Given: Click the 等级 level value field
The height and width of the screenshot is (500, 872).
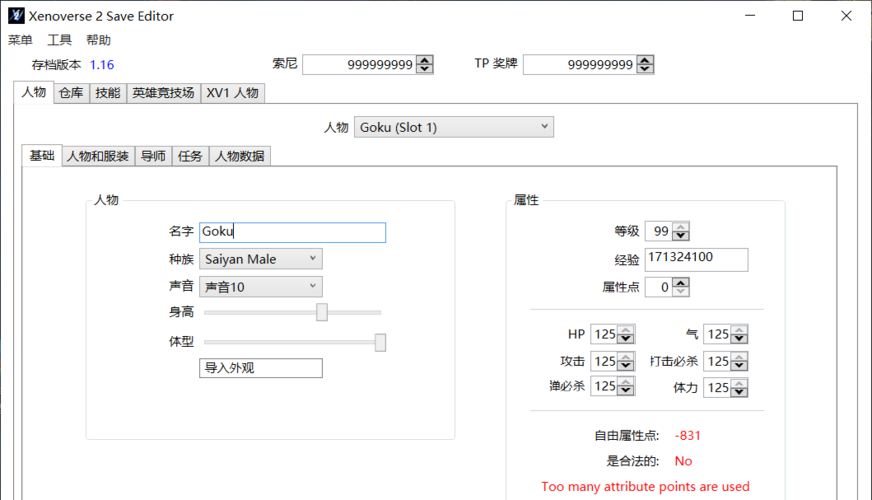Looking at the screenshot, I should pyautogui.click(x=659, y=231).
